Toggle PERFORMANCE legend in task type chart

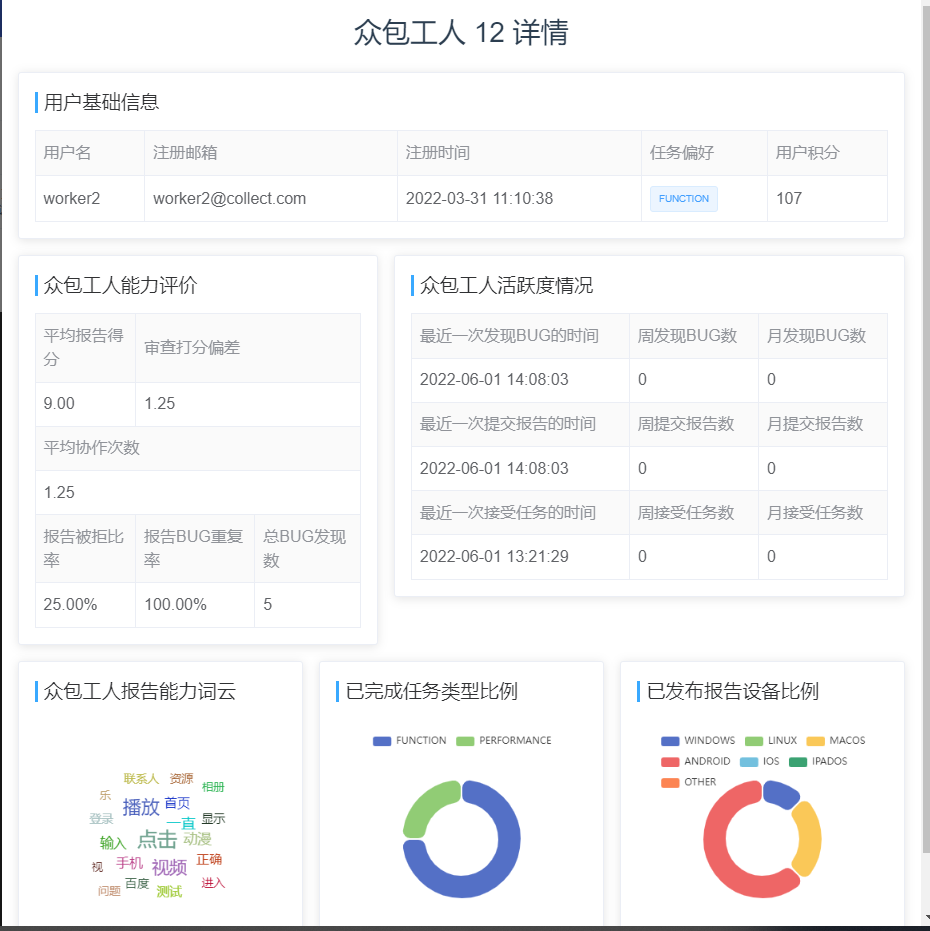point(504,740)
